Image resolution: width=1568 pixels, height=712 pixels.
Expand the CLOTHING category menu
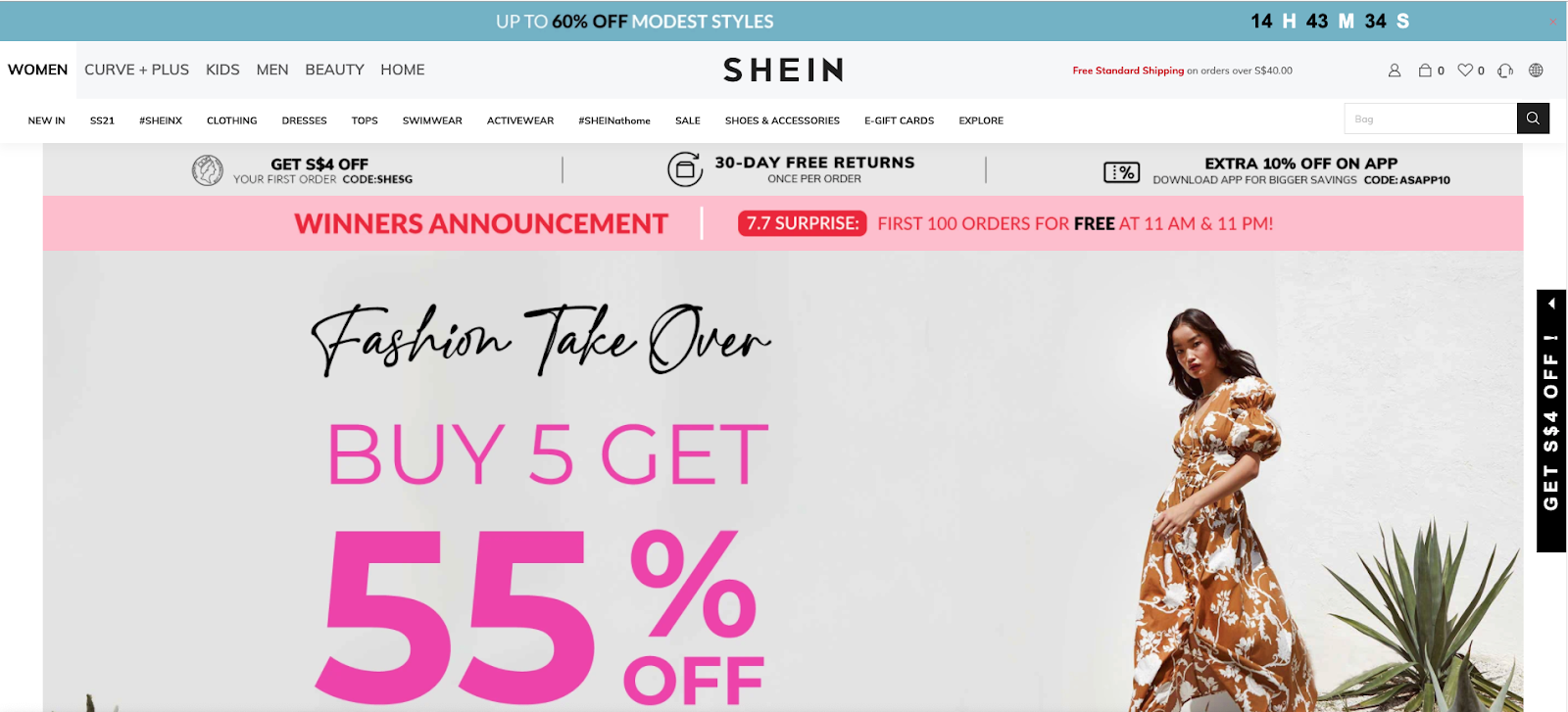[232, 120]
